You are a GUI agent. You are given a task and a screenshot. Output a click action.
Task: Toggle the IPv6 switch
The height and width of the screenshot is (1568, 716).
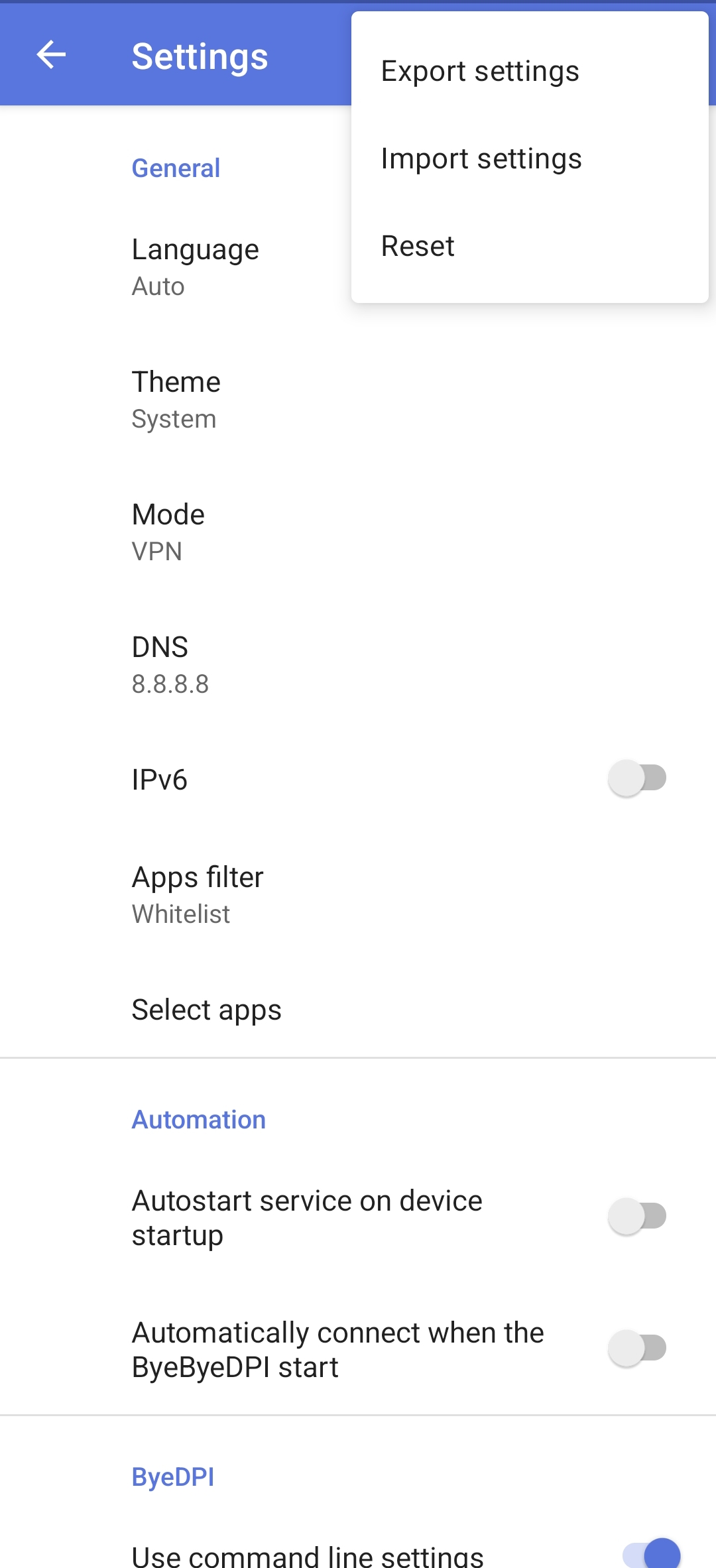[x=637, y=778]
